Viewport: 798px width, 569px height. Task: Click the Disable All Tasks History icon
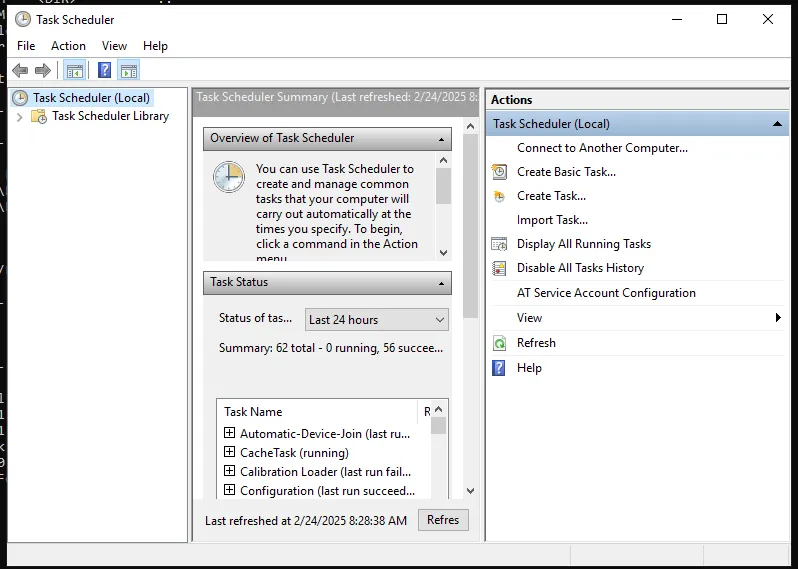(499, 268)
